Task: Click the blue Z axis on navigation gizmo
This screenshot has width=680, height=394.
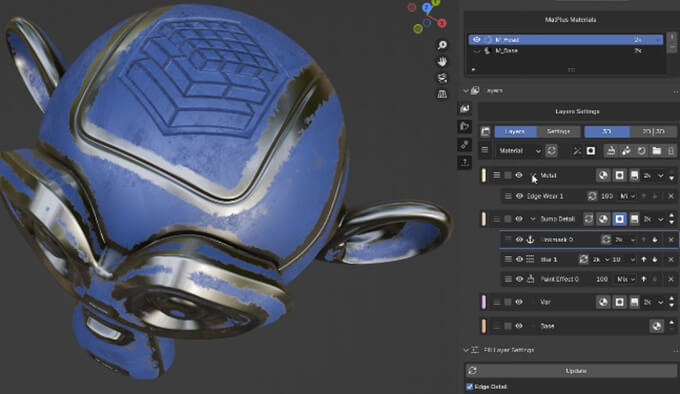Action: click(426, 7)
